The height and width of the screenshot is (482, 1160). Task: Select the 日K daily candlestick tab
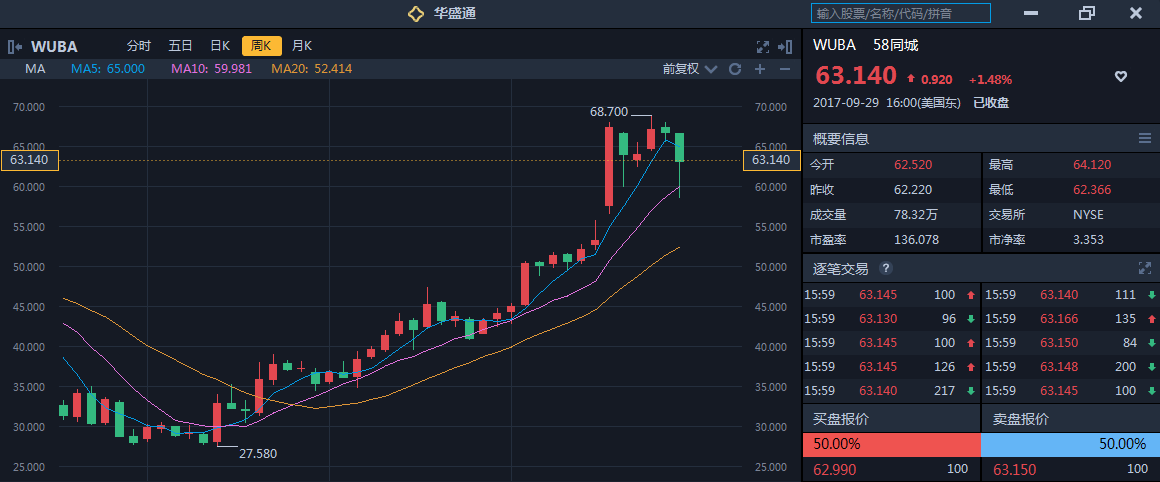(x=220, y=46)
